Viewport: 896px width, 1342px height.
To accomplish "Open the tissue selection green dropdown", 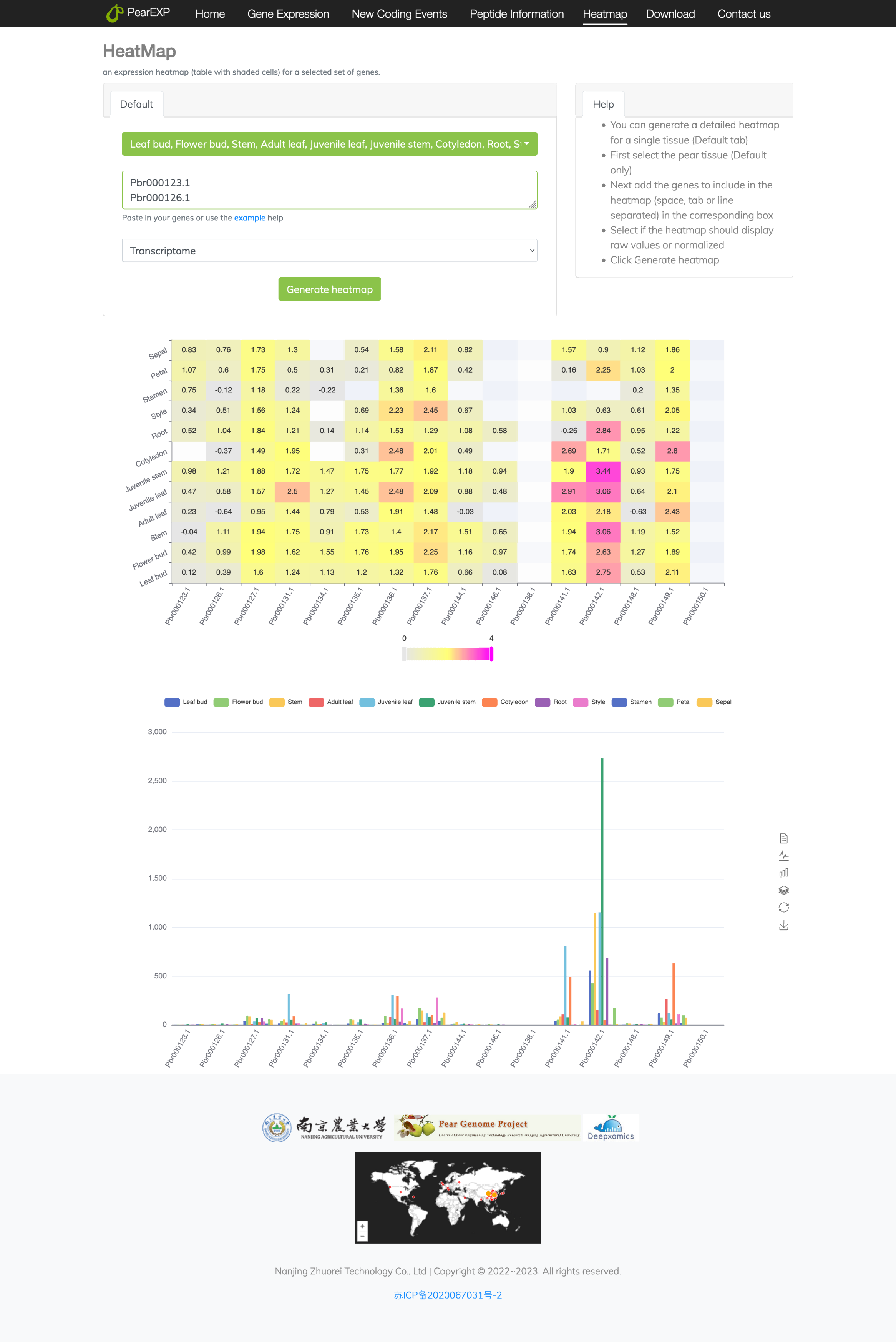I will click(329, 144).
